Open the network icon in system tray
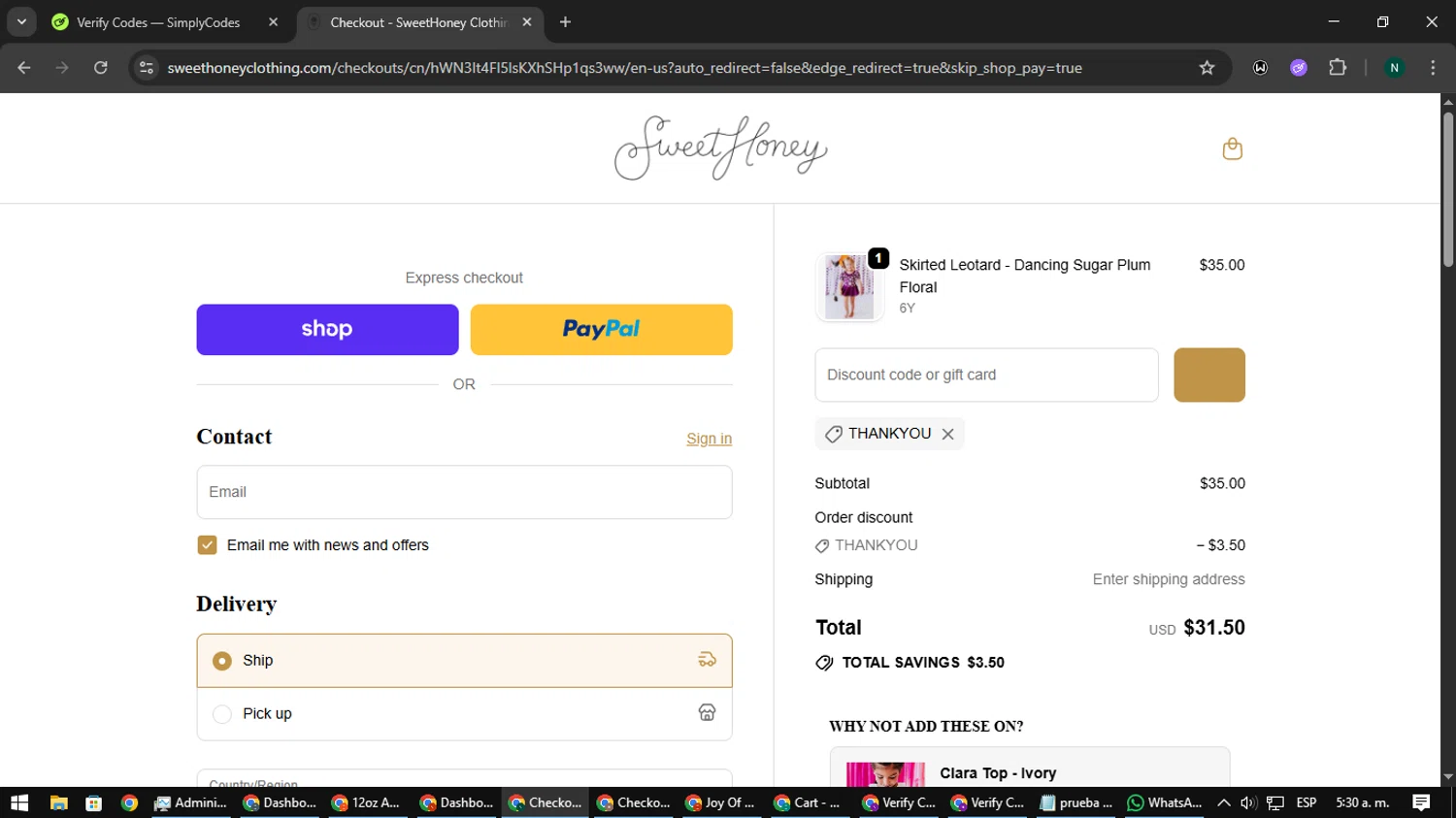Viewport: 1456px width, 818px height. point(1275,802)
